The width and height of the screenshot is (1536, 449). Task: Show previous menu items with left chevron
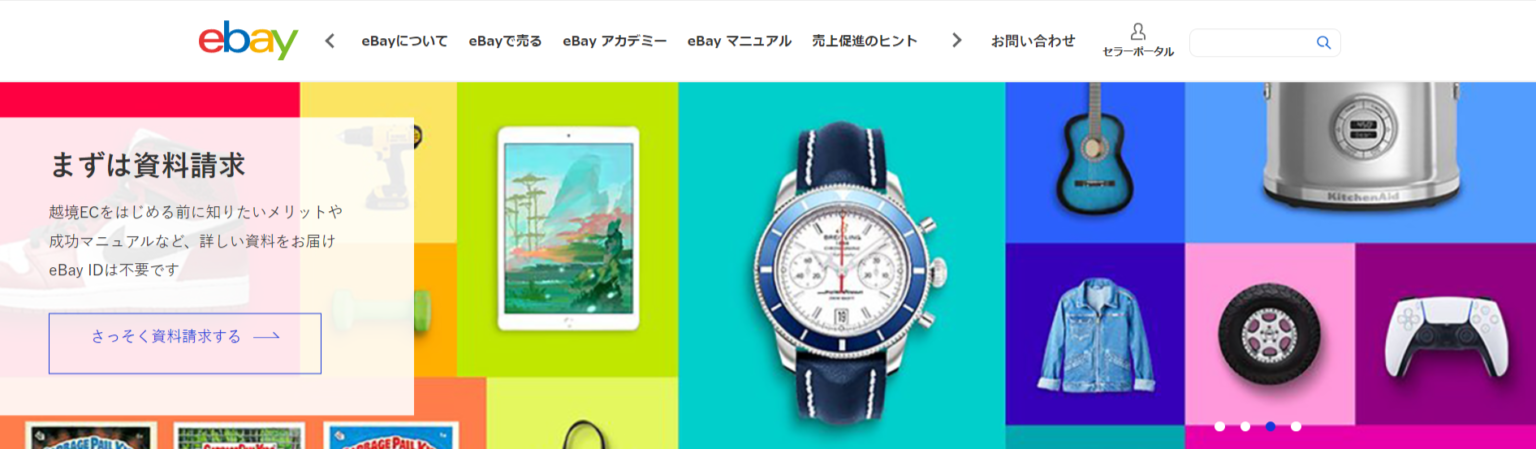pos(330,41)
